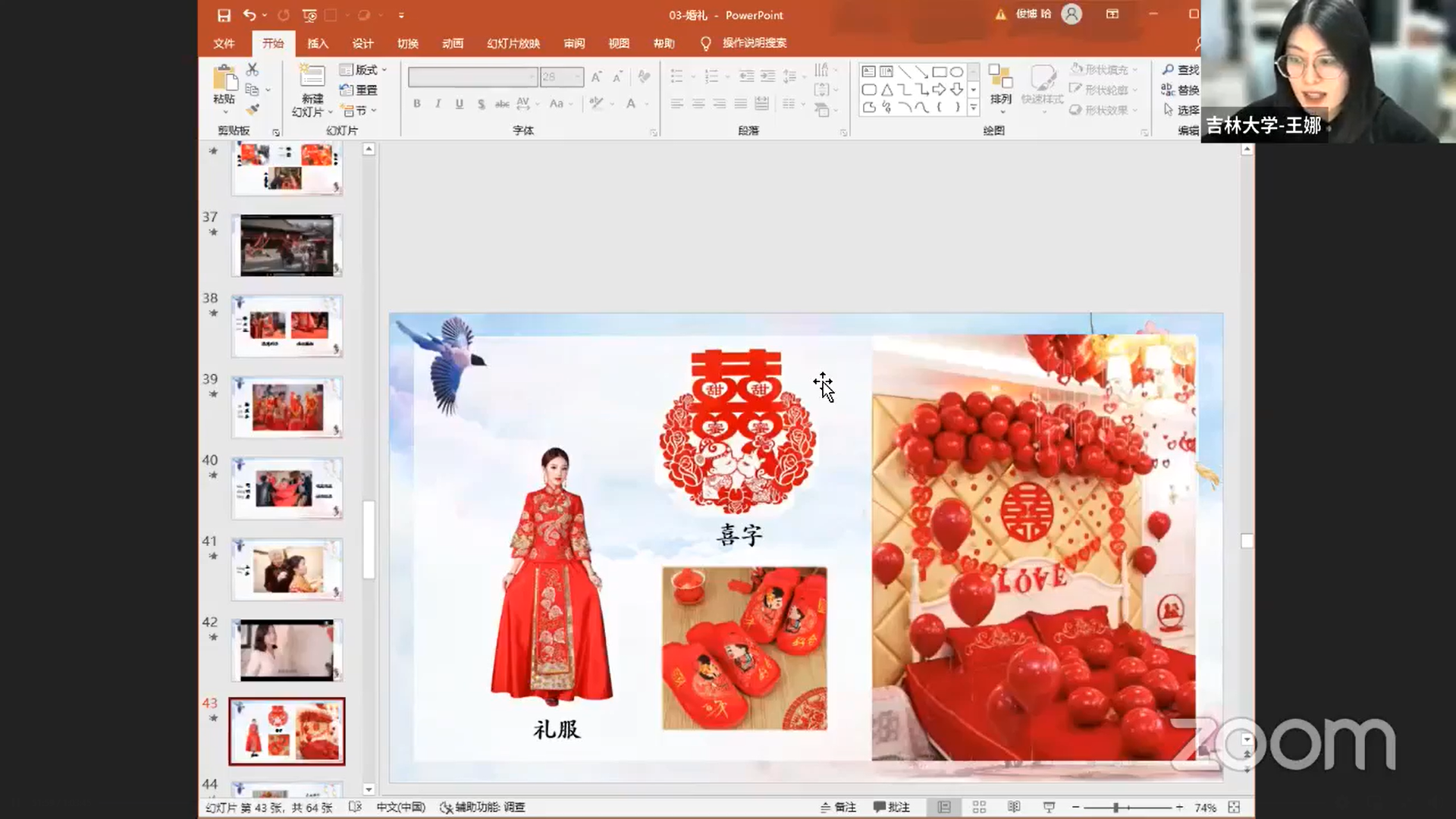Screen dimensions: 1456x819
Task: Start slideshow from status bar icon
Action: pos(1049,807)
